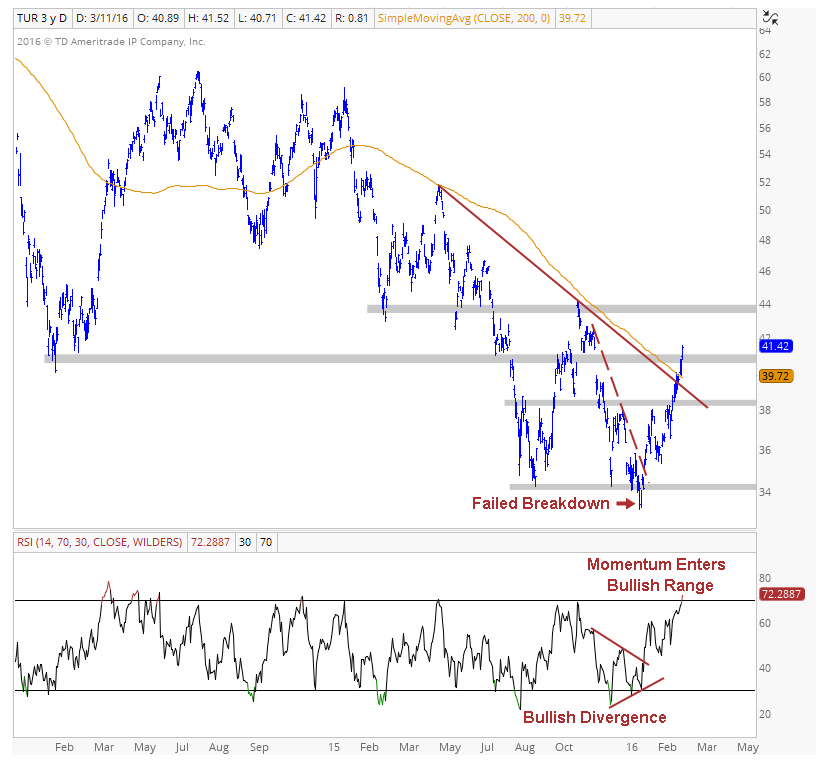Click the 16 year marker on time axis

pos(632,747)
